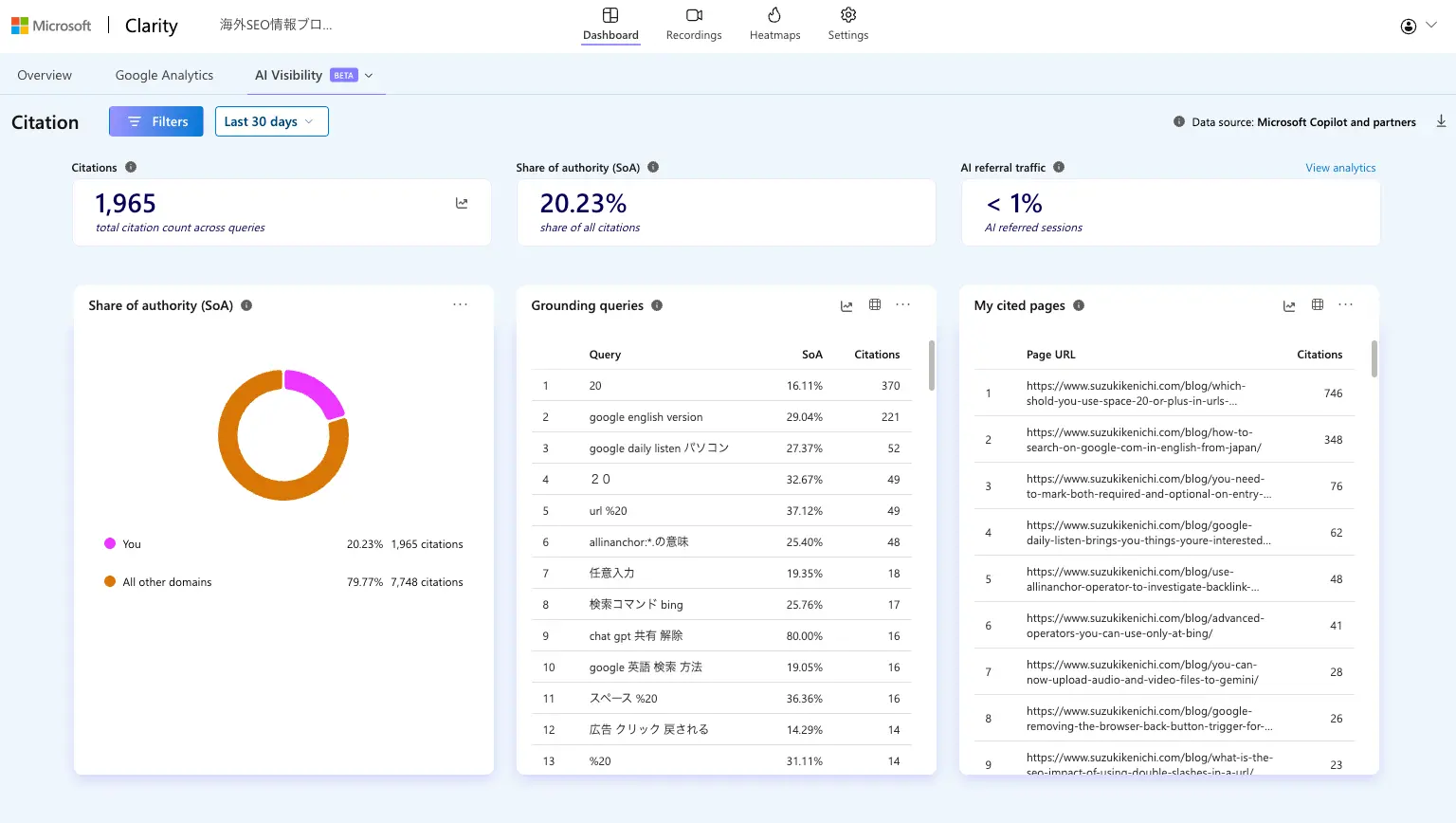Switch My cited pages to chart view

click(1289, 305)
